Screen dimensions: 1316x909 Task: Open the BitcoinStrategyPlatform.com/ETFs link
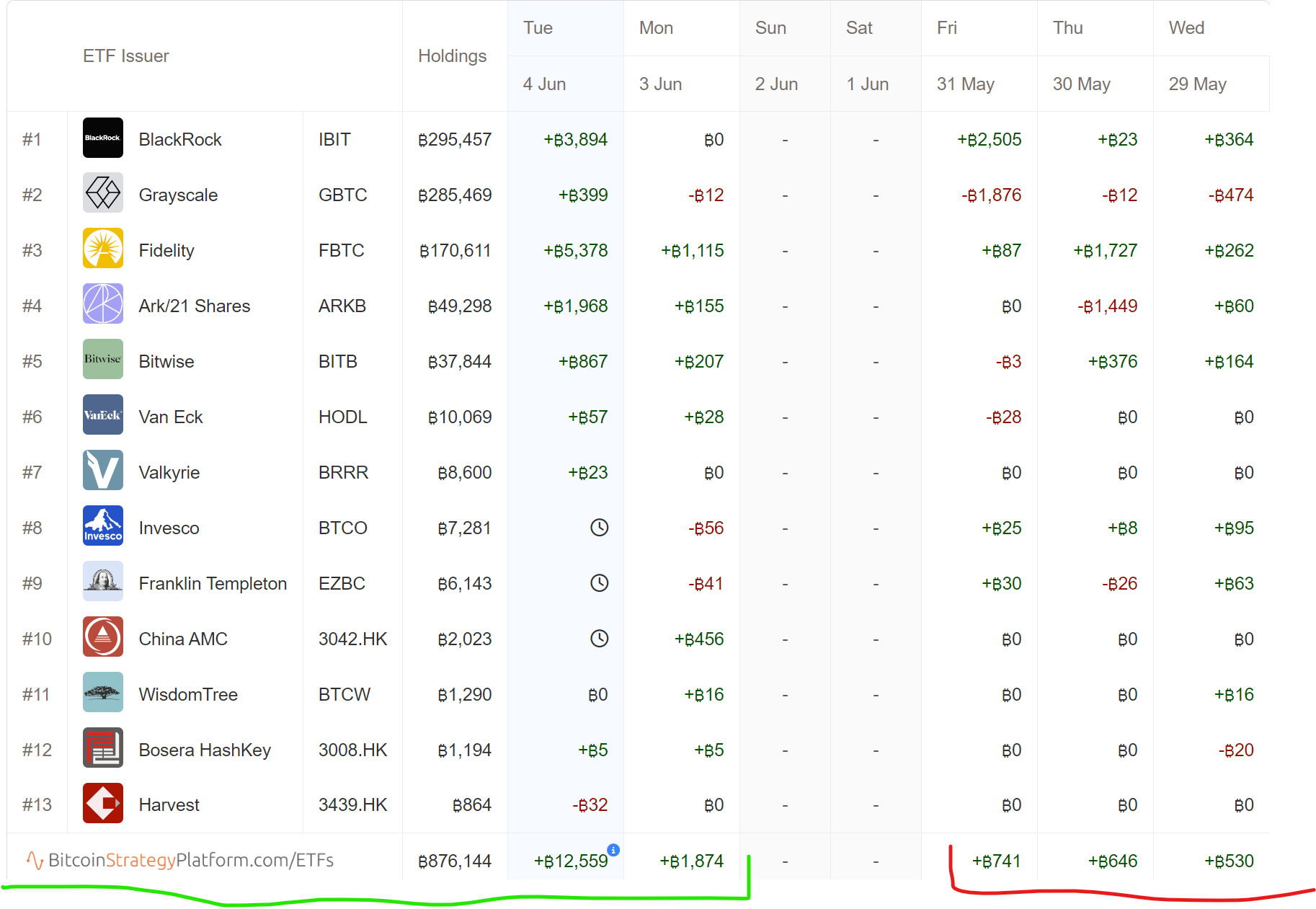[x=190, y=860]
